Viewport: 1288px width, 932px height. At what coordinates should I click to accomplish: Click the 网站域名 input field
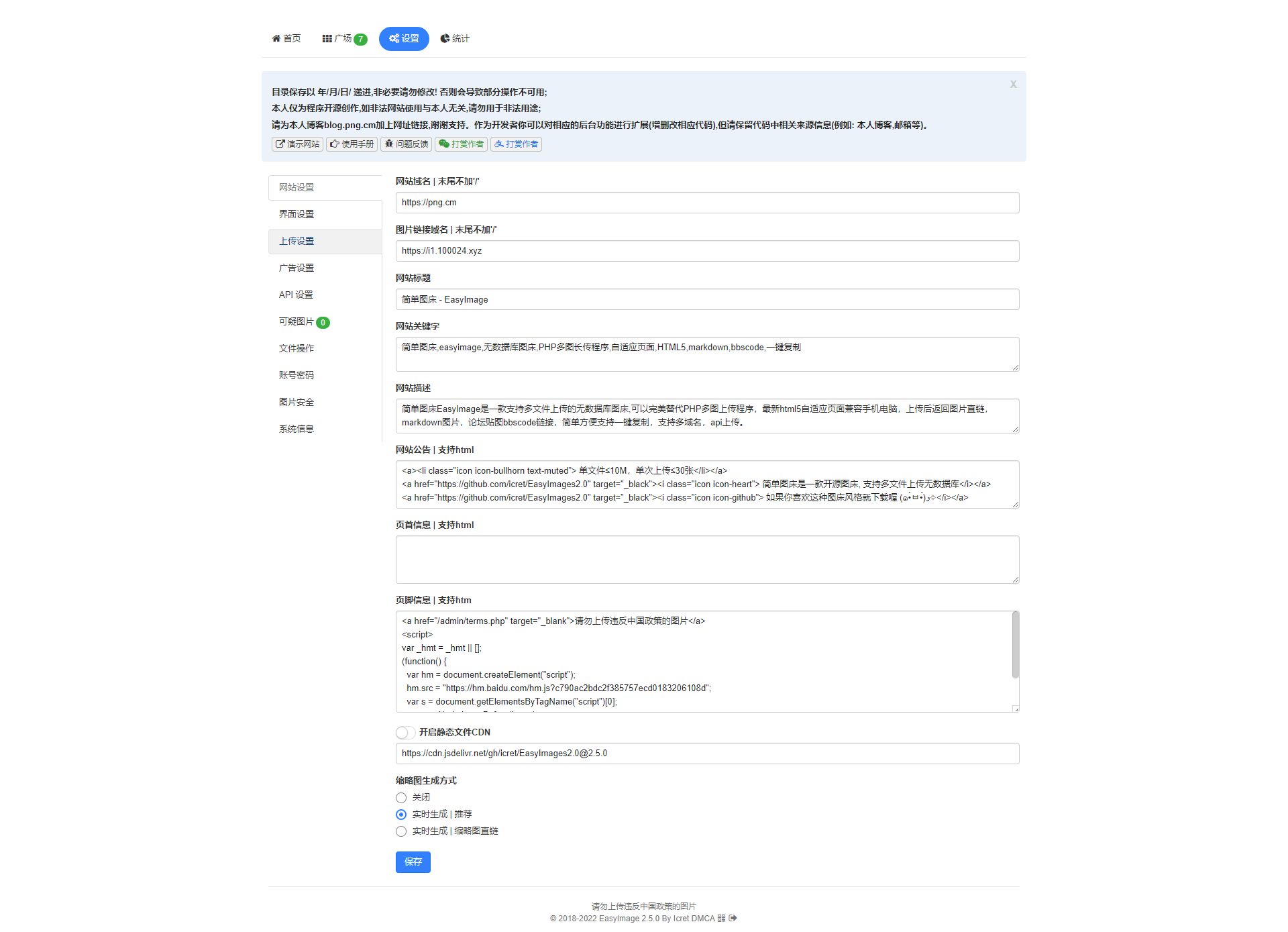707,202
